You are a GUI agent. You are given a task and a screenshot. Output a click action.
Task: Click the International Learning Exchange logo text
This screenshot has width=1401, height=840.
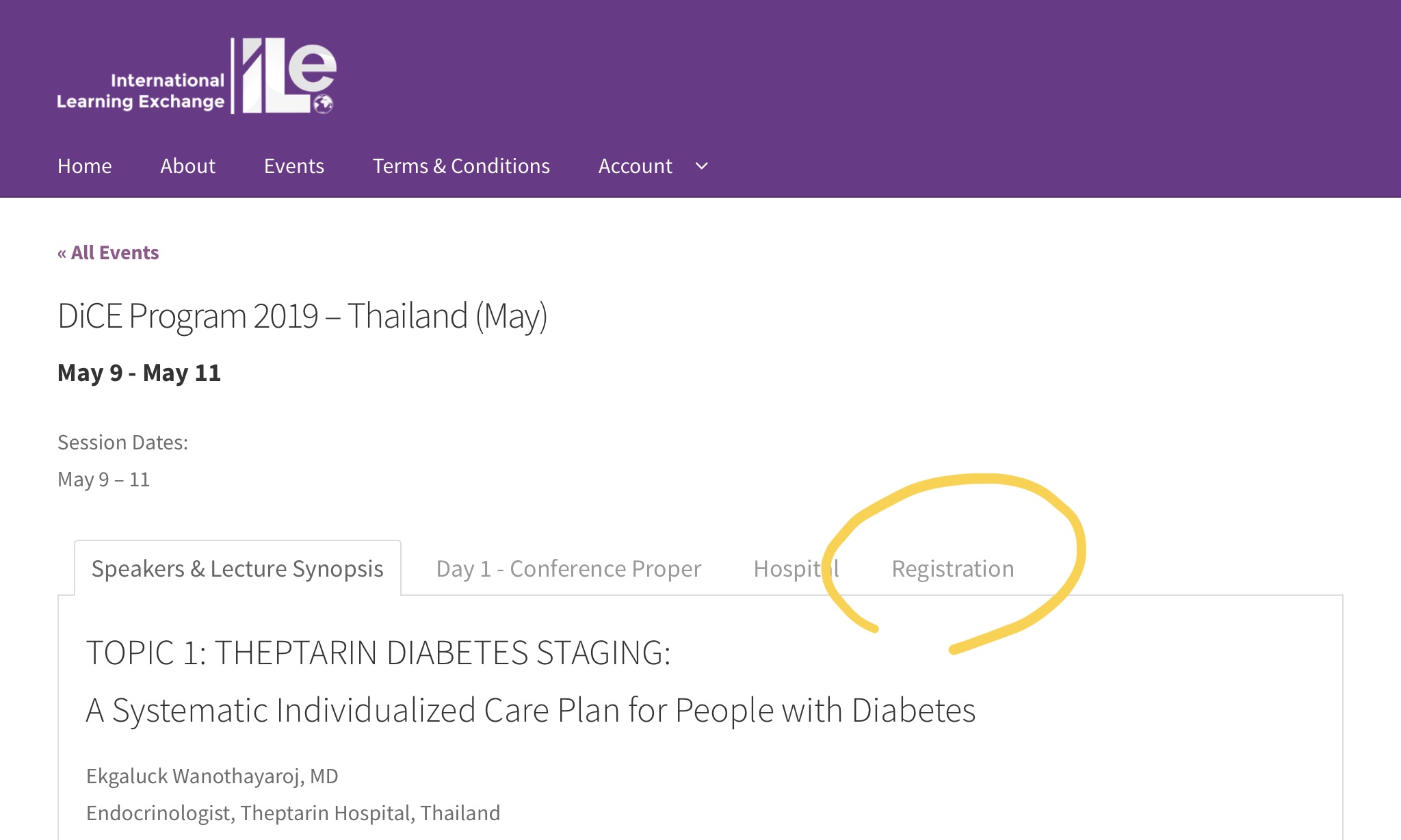pos(141,91)
